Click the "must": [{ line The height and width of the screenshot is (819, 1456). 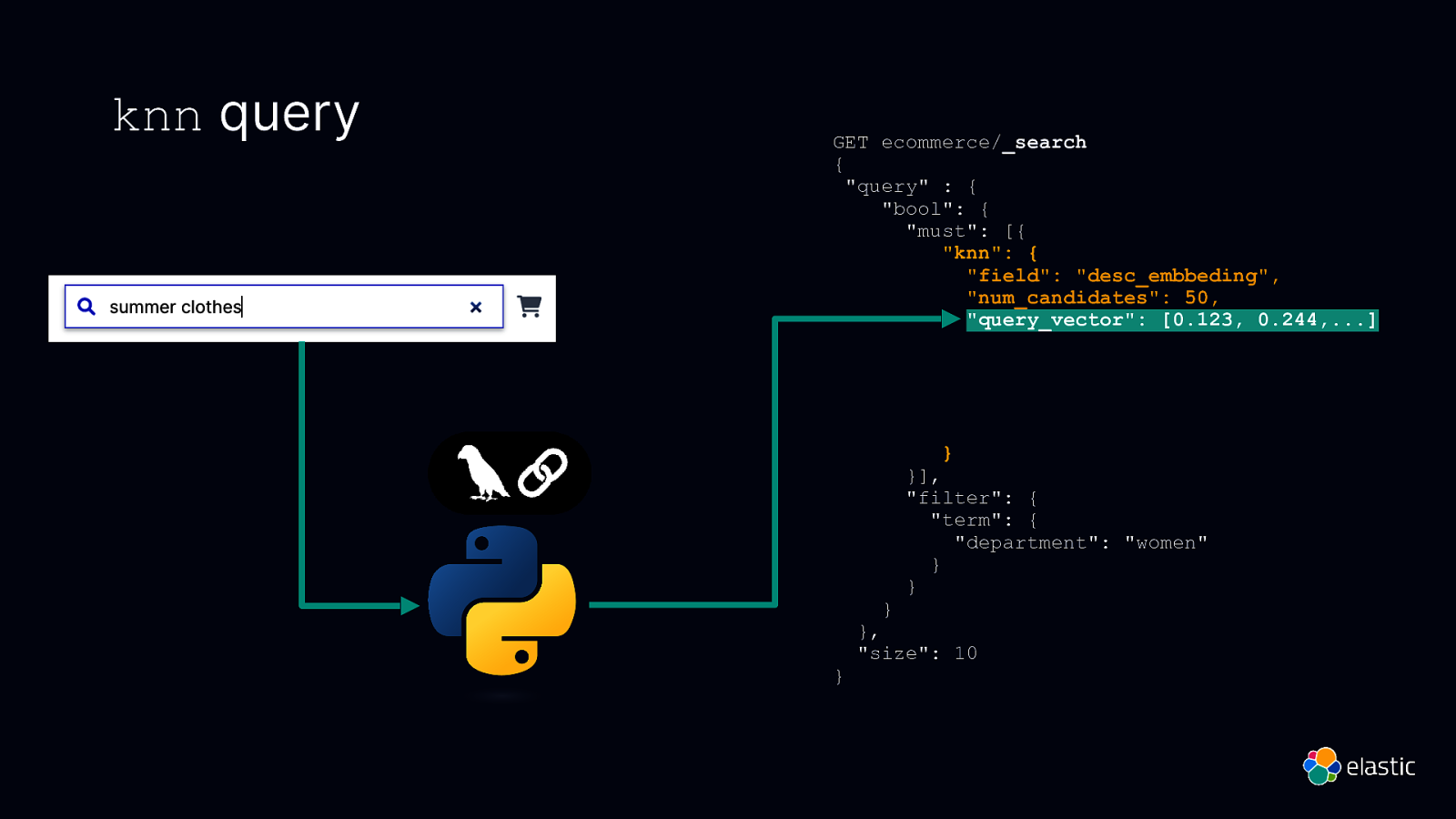(x=966, y=231)
